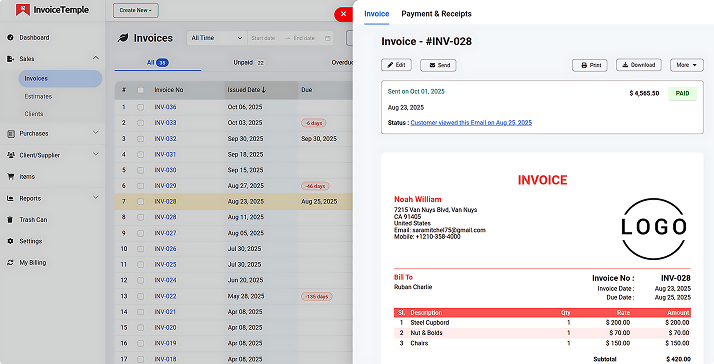
Task: Close the invoice panel with the red X
Action: (343, 14)
